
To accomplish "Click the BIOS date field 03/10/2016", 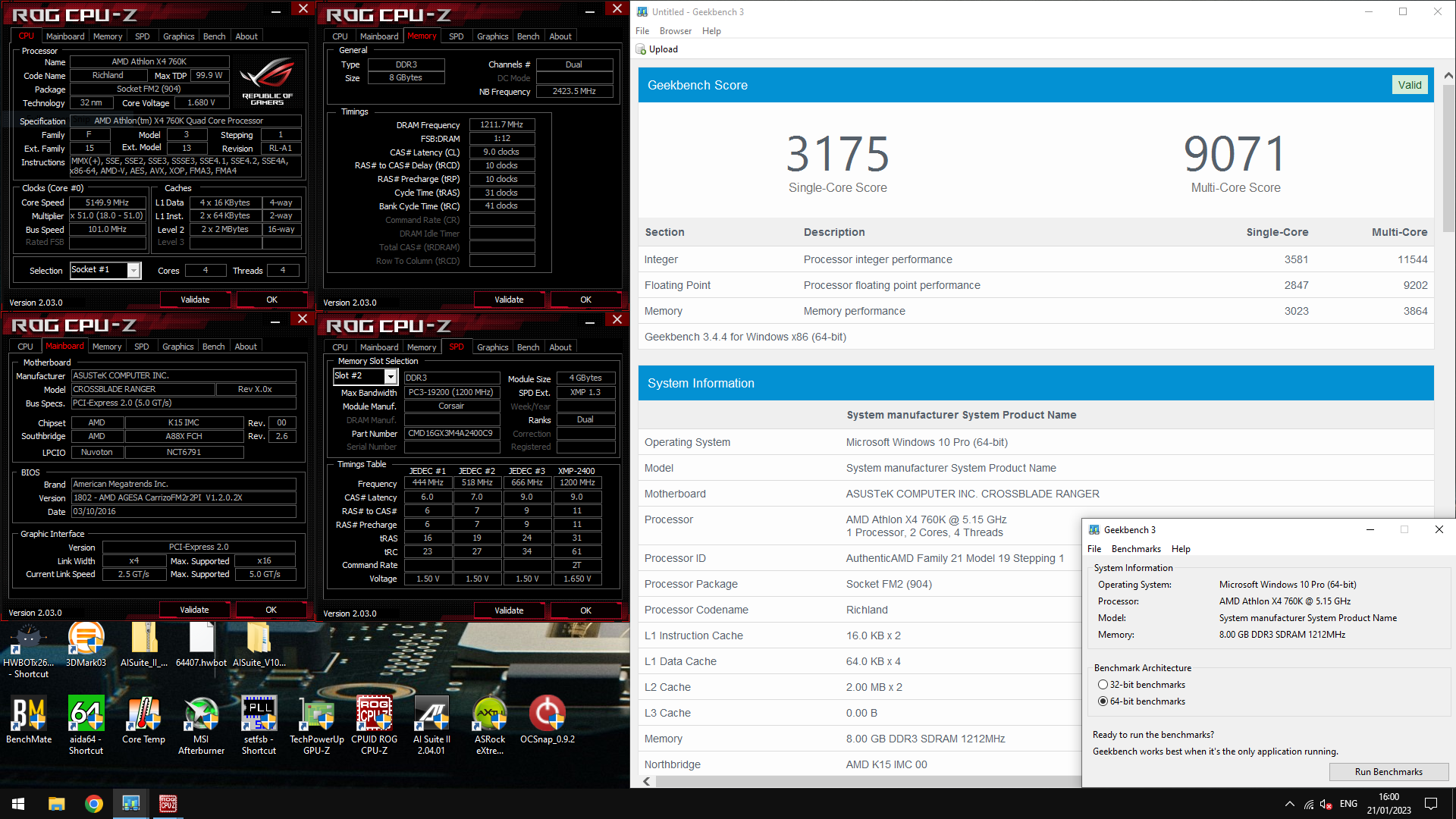I will 184,512.
